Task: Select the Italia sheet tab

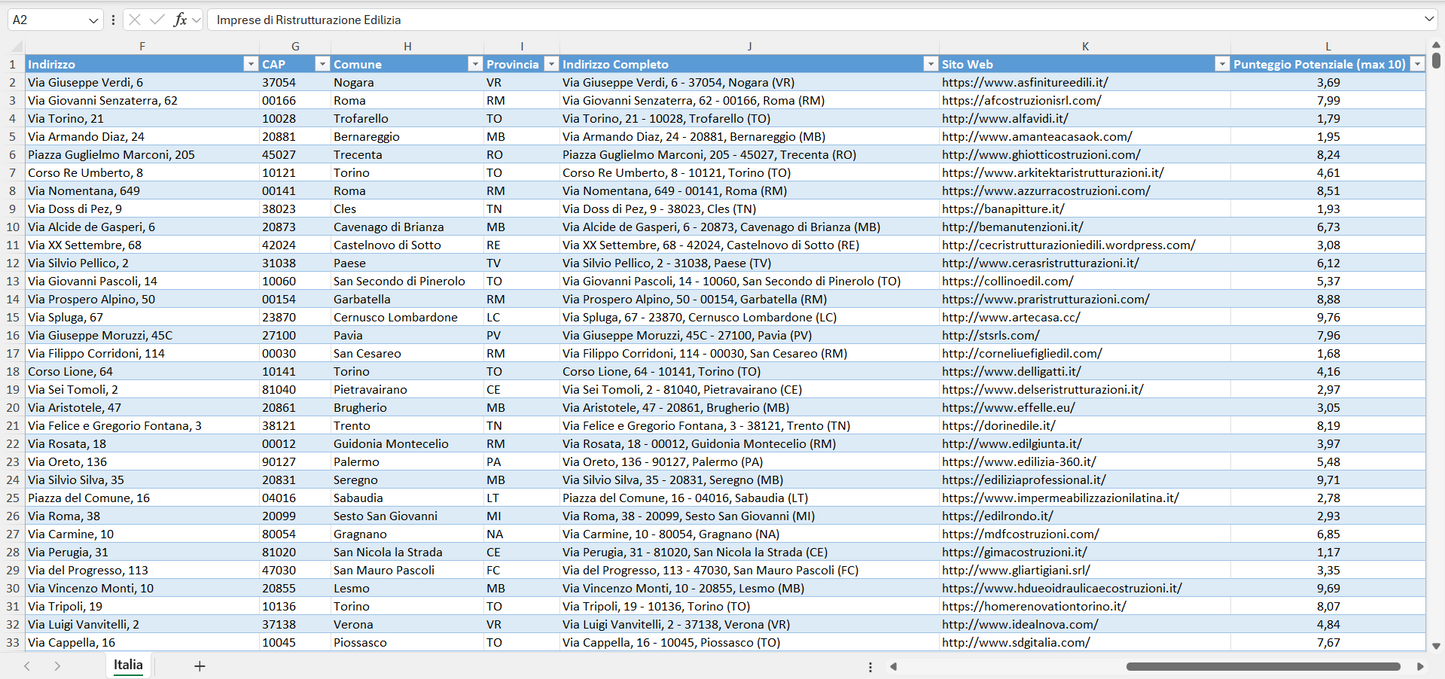Action: coord(128,665)
